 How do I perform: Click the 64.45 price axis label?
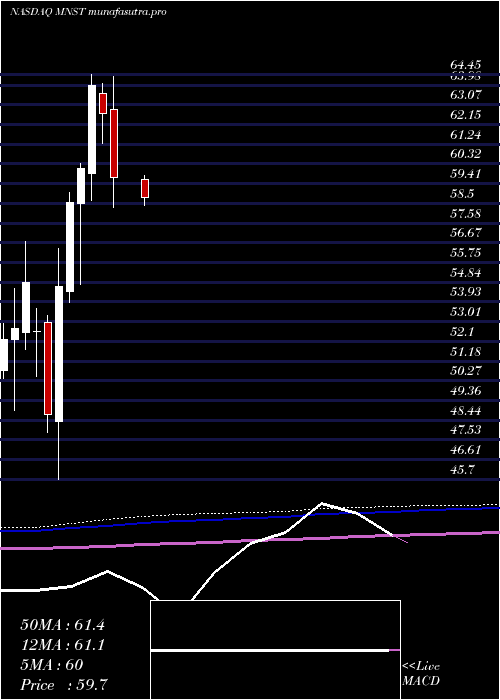465,65
